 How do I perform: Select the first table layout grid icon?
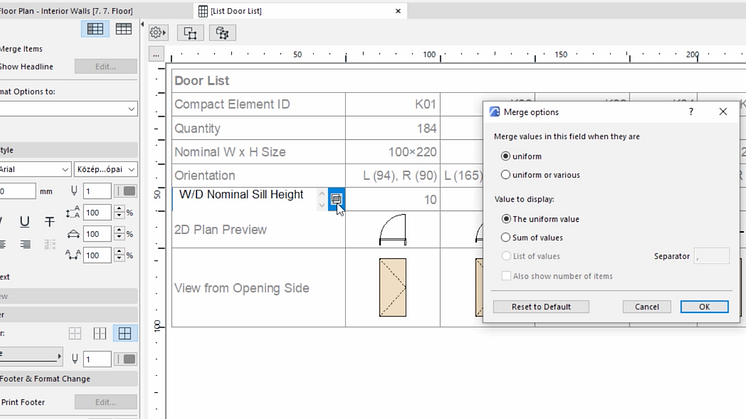tap(95, 29)
